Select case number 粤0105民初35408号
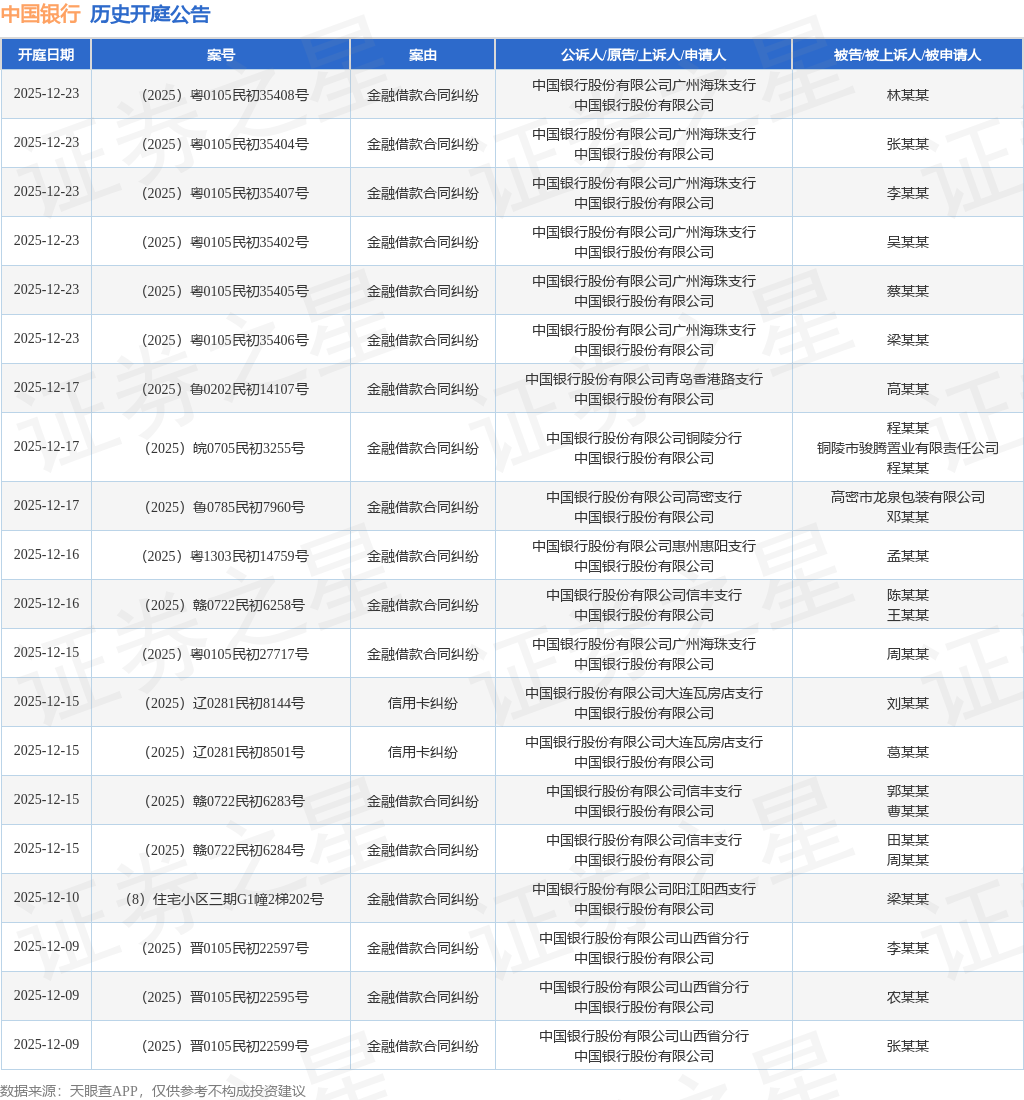 pyautogui.click(x=225, y=95)
